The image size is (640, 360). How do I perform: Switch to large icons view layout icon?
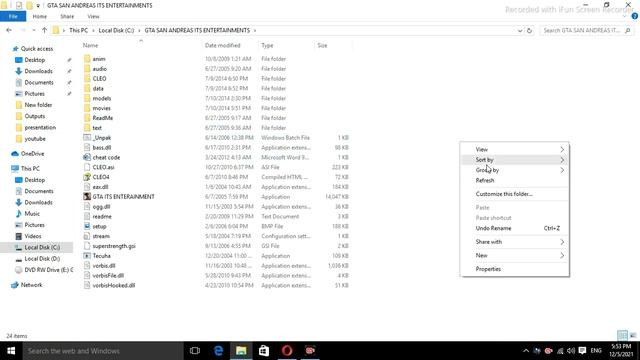[633, 336]
